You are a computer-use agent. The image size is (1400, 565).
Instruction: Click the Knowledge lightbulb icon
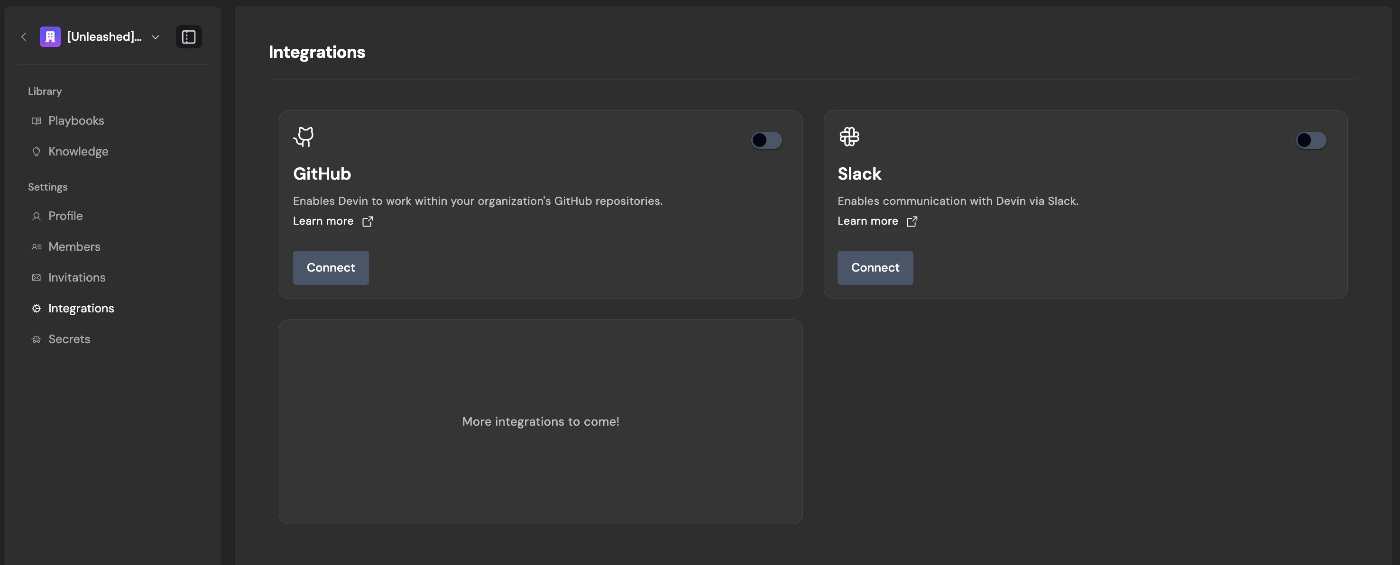[37, 152]
